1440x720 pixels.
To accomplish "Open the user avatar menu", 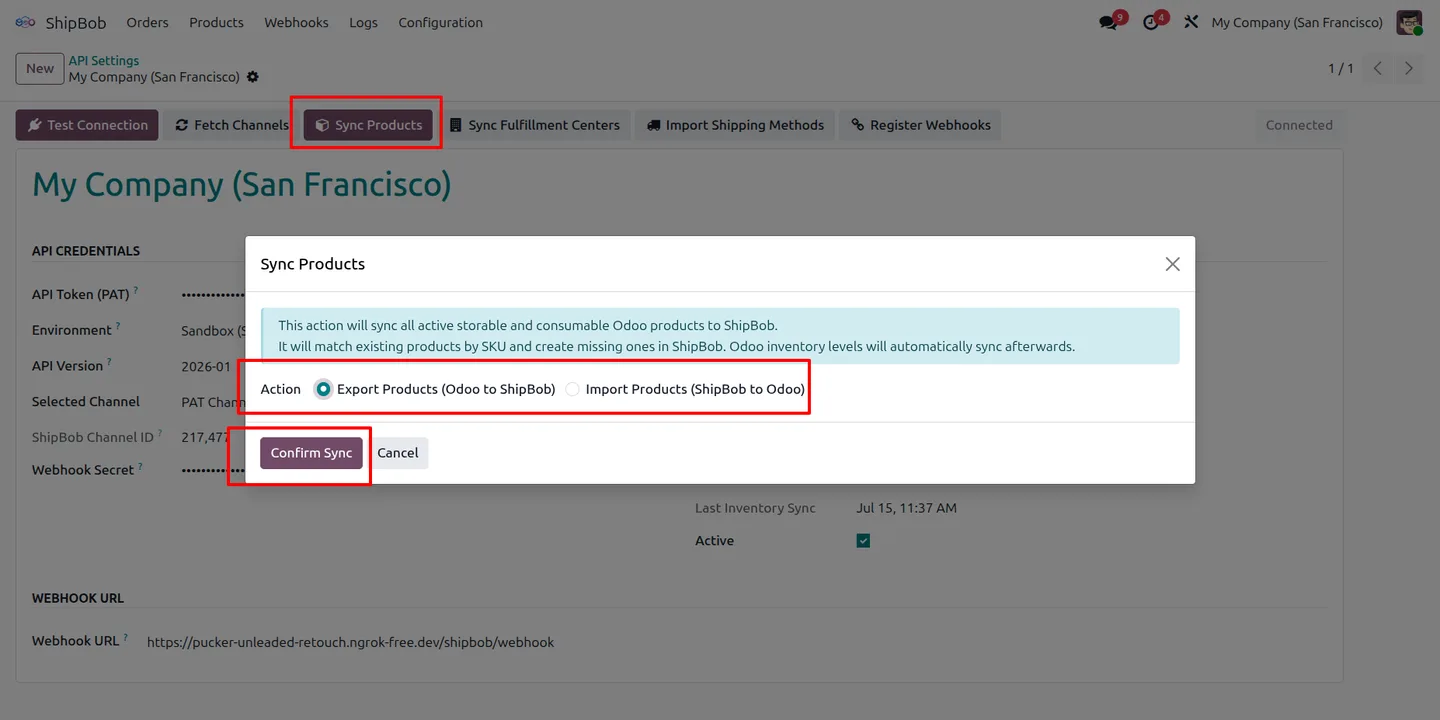I will click(1409, 22).
